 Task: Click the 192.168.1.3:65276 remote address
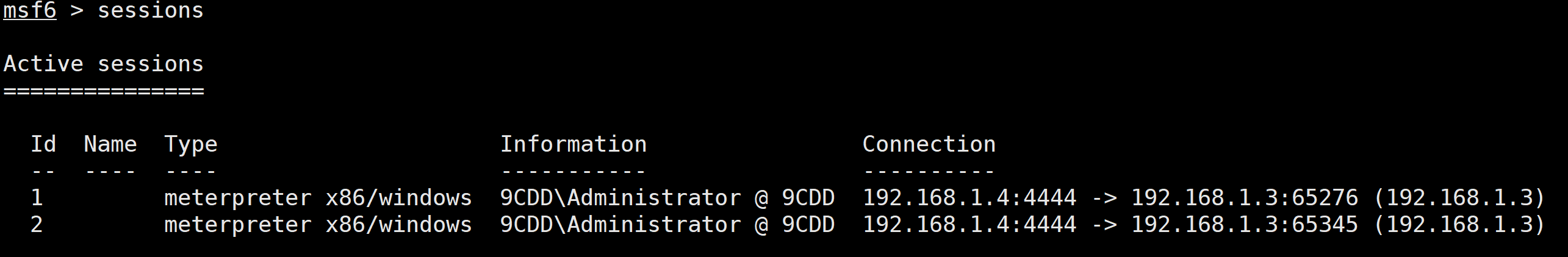[1245, 198]
